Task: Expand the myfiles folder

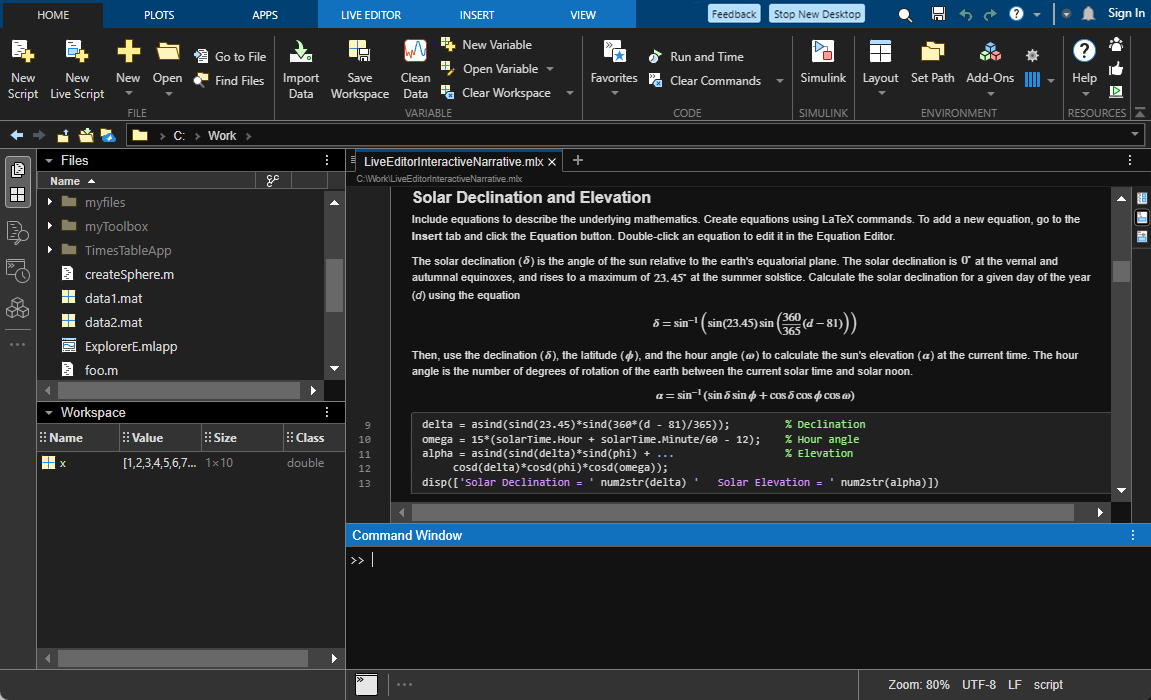Action: [x=49, y=201]
